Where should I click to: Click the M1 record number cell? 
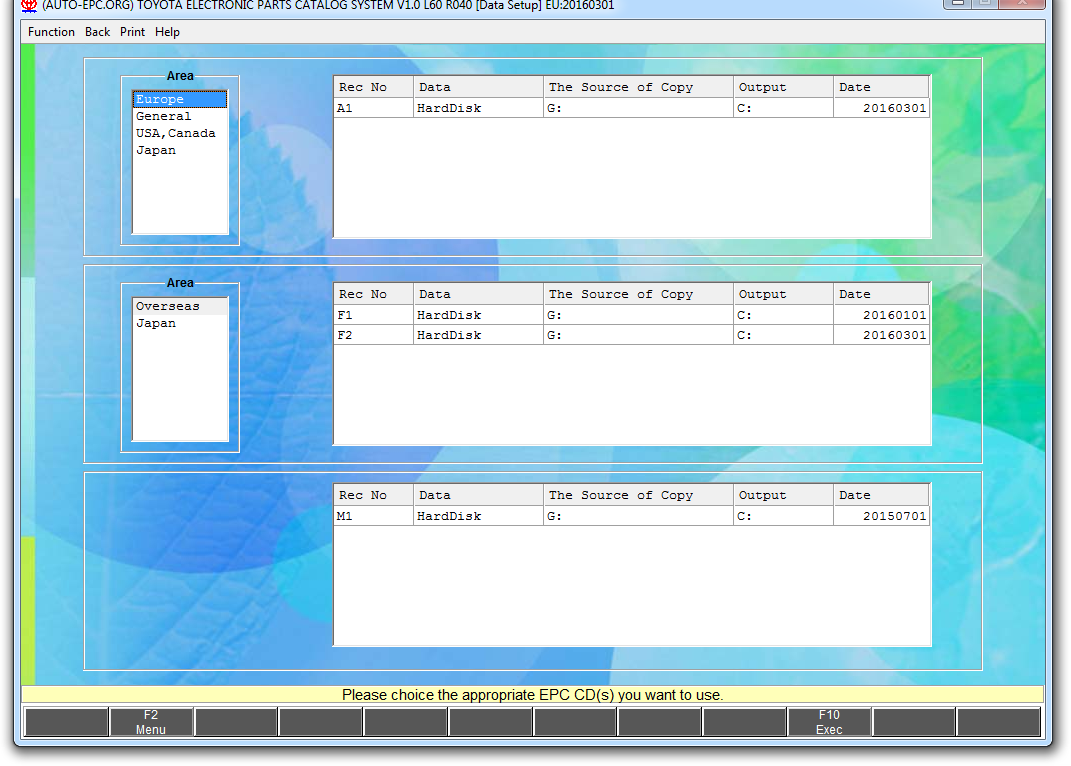(374, 516)
